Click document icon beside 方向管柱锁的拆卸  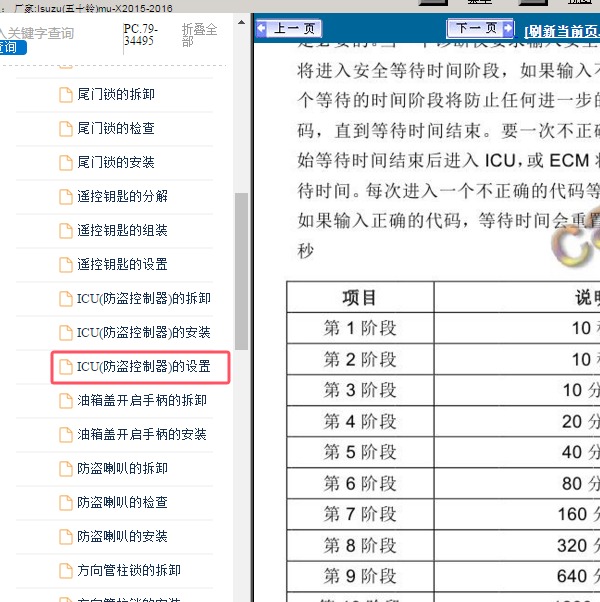pos(66,571)
